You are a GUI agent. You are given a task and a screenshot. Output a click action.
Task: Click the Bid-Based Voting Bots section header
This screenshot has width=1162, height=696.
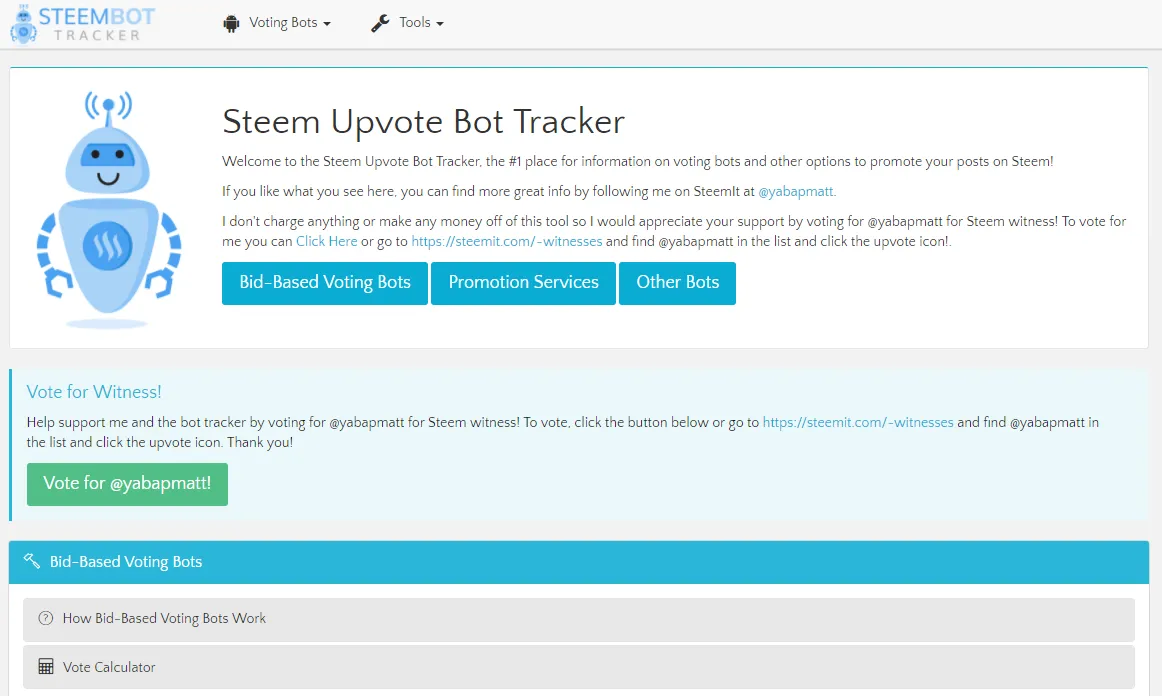(579, 562)
